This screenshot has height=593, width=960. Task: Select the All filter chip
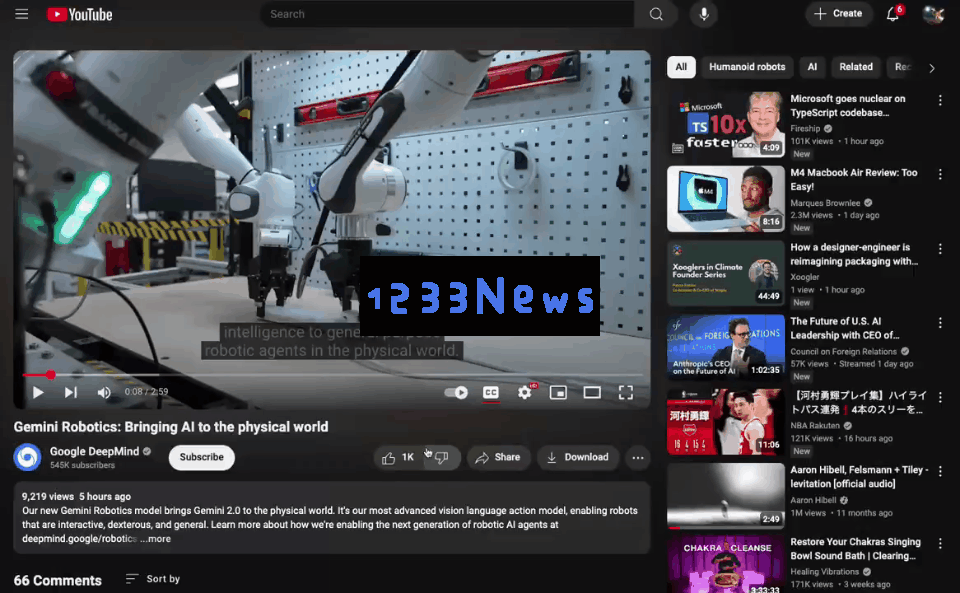pyautogui.click(x=681, y=67)
